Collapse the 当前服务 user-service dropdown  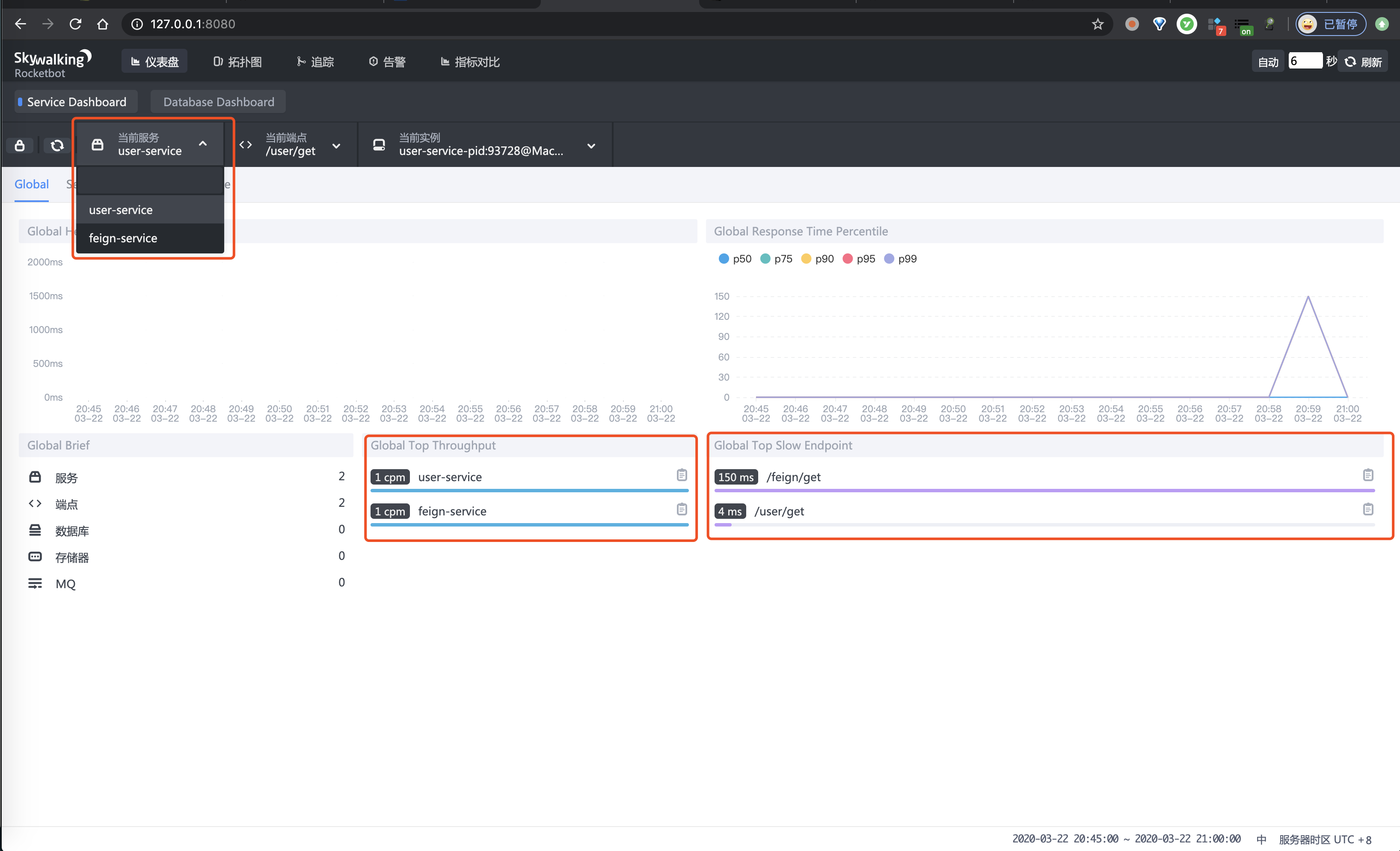202,144
